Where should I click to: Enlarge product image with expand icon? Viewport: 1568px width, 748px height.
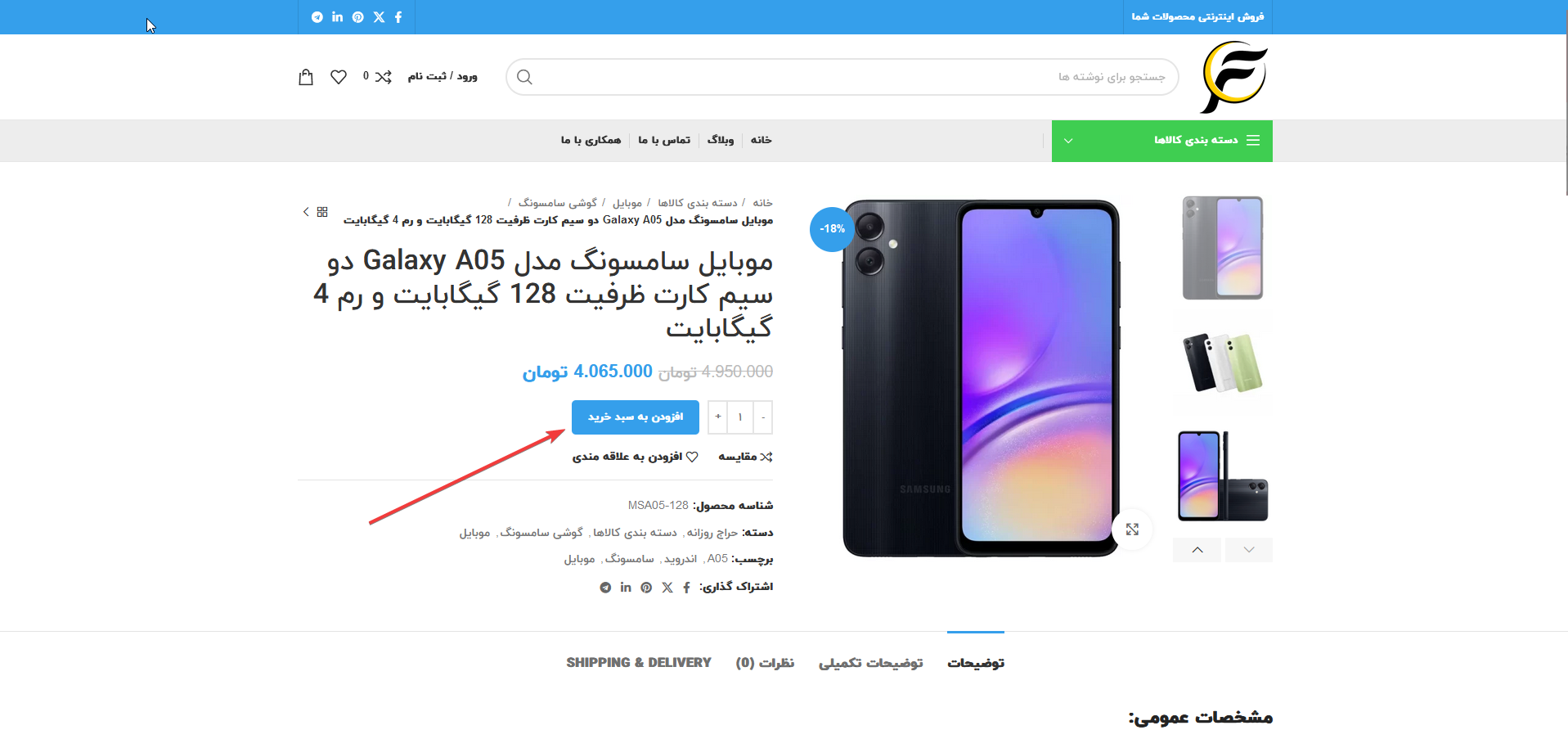[x=1132, y=529]
